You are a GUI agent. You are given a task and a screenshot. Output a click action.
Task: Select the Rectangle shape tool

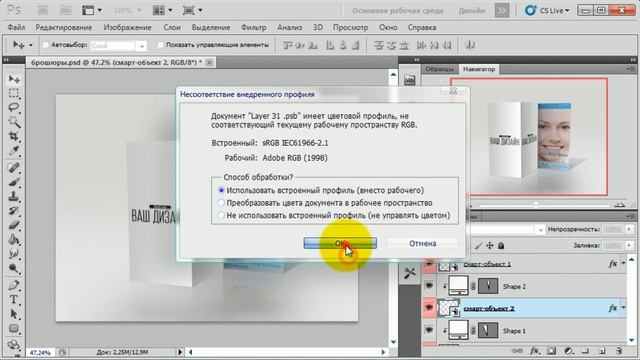pos(13,328)
